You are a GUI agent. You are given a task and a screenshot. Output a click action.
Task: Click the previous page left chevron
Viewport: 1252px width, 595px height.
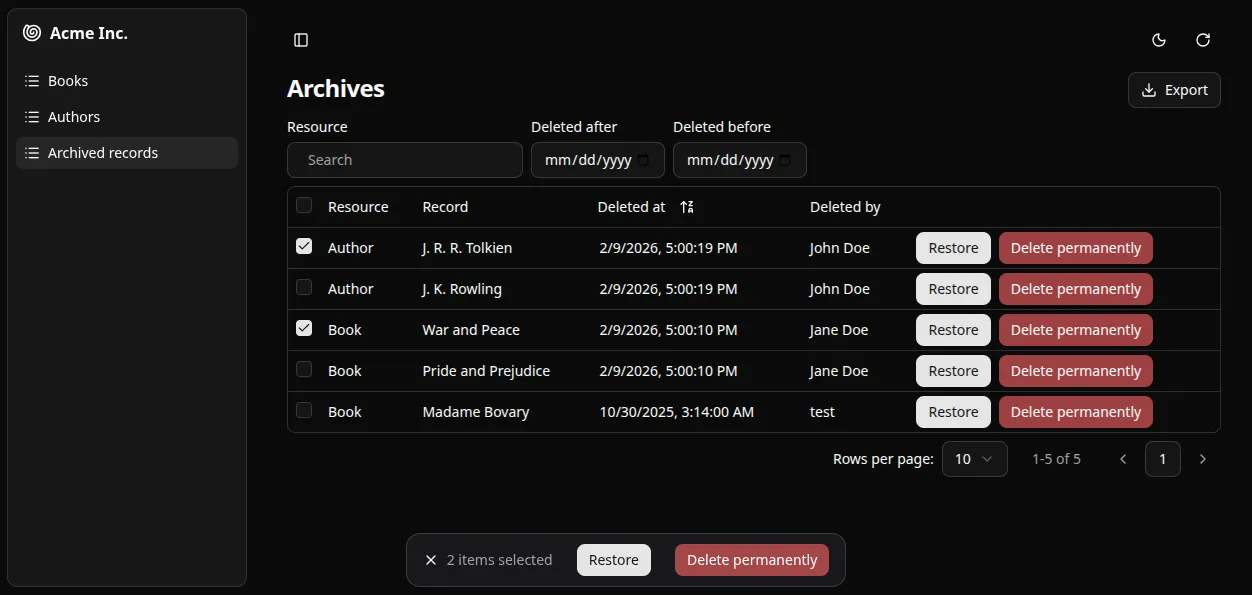coord(1122,458)
